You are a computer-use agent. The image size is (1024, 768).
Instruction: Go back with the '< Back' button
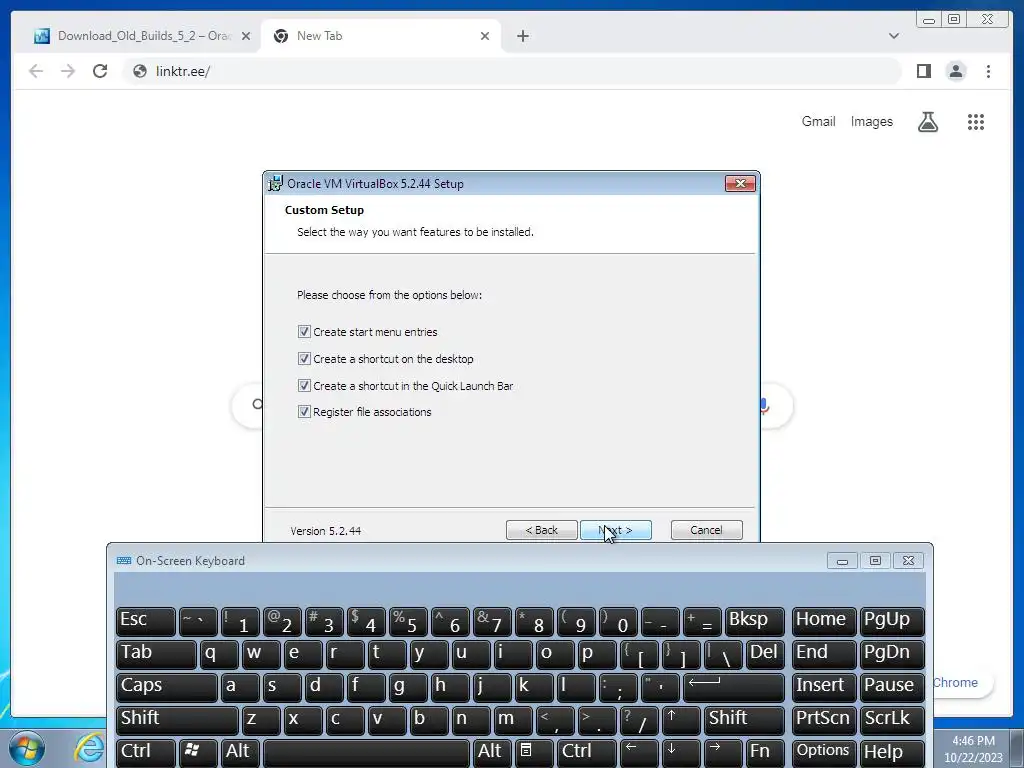pos(541,530)
